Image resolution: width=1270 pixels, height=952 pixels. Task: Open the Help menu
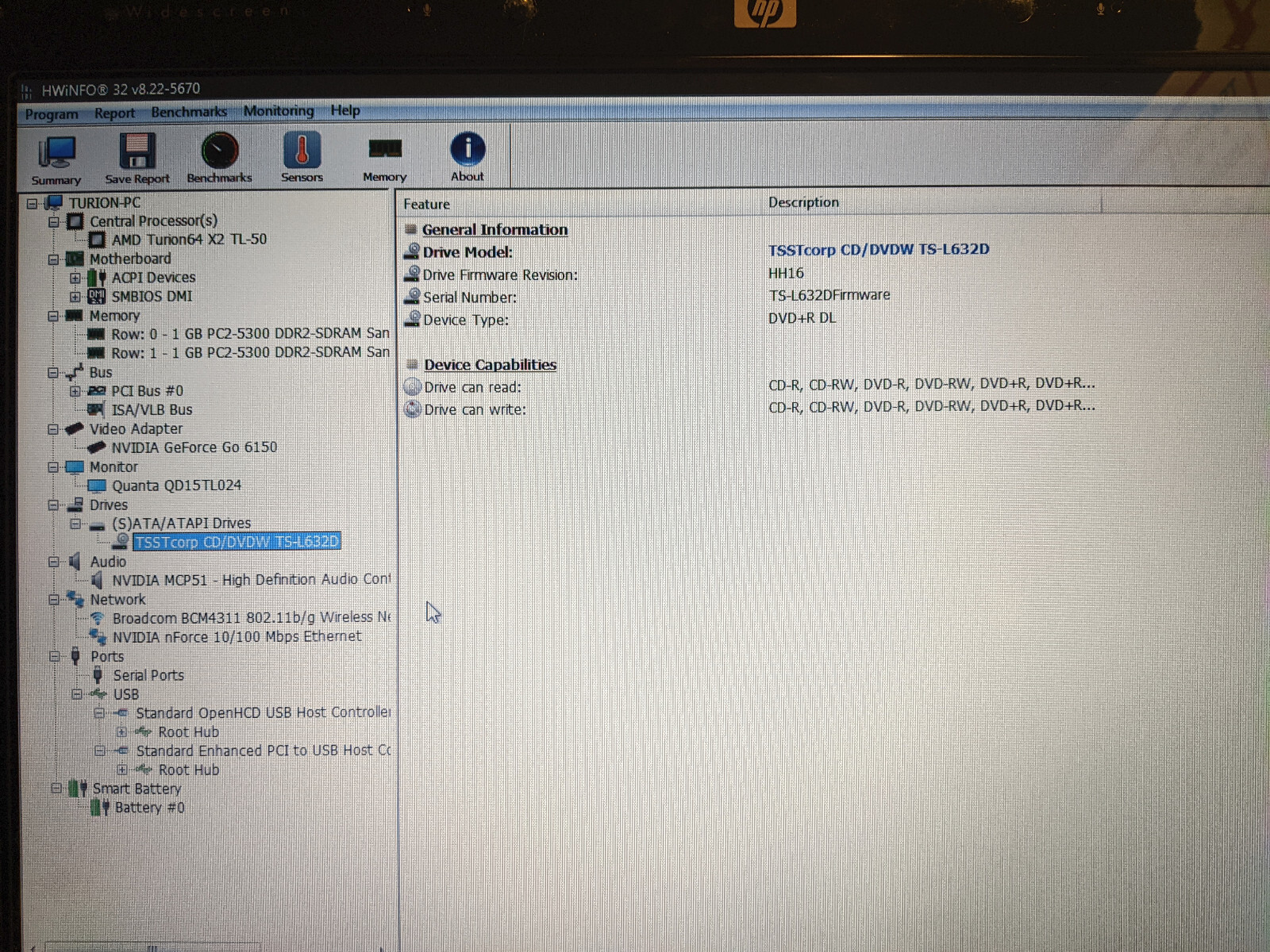coord(345,110)
